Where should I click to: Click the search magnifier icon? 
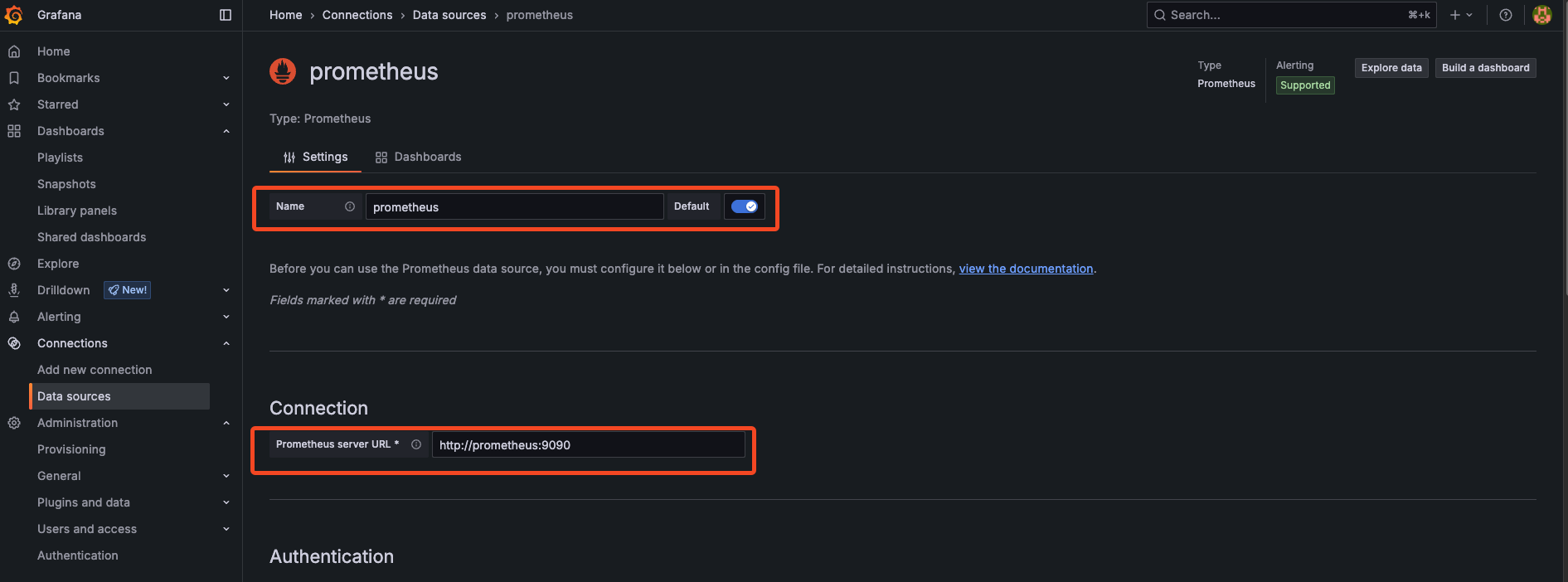coord(1160,15)
